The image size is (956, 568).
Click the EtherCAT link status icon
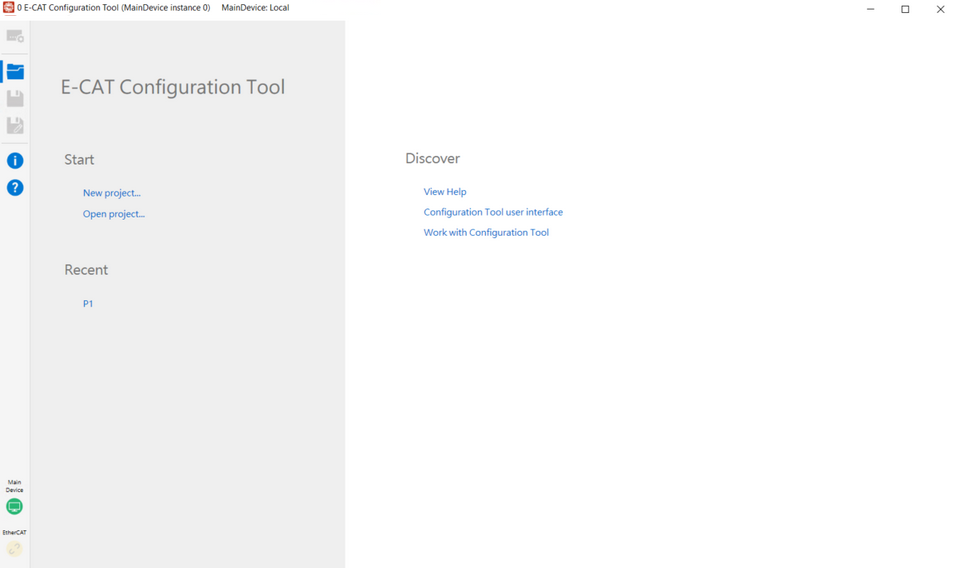point(14,548)
